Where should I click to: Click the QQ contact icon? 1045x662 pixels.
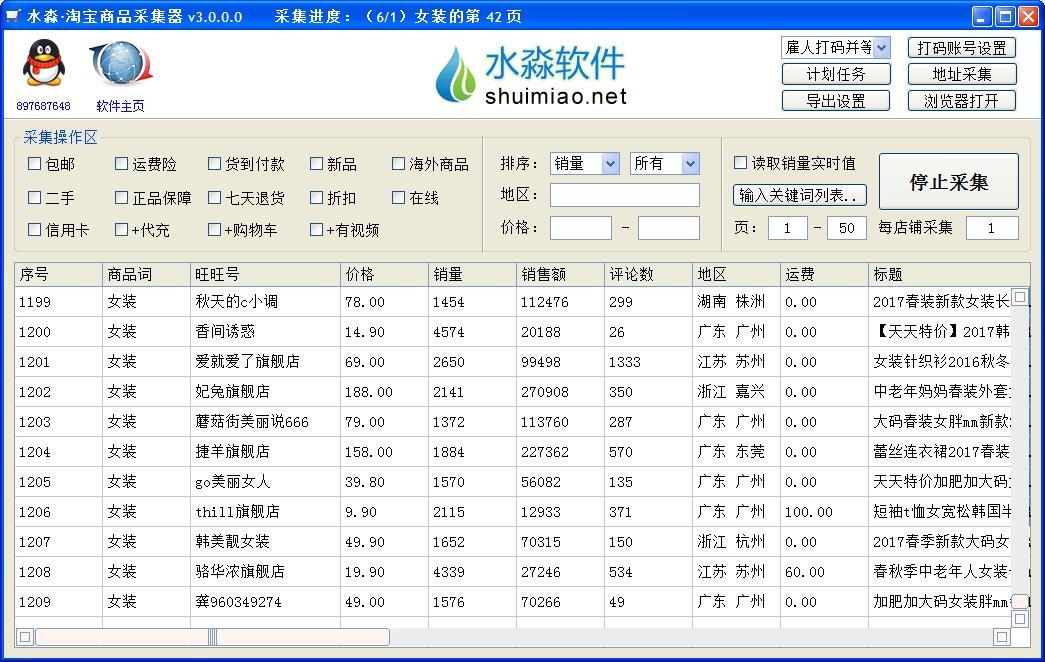(38, 66)
